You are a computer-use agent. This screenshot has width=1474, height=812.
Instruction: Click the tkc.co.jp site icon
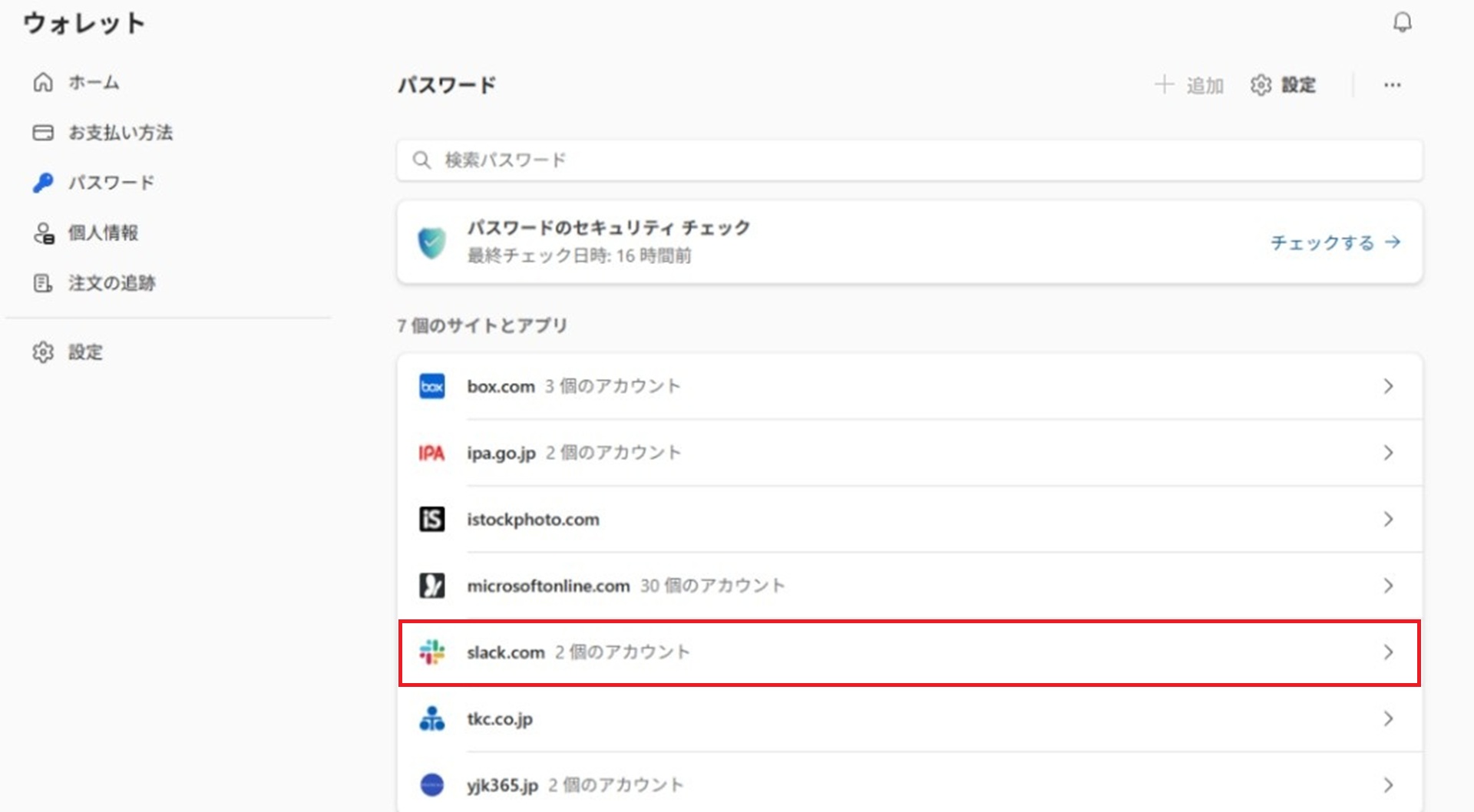click(x=431, y=719)
